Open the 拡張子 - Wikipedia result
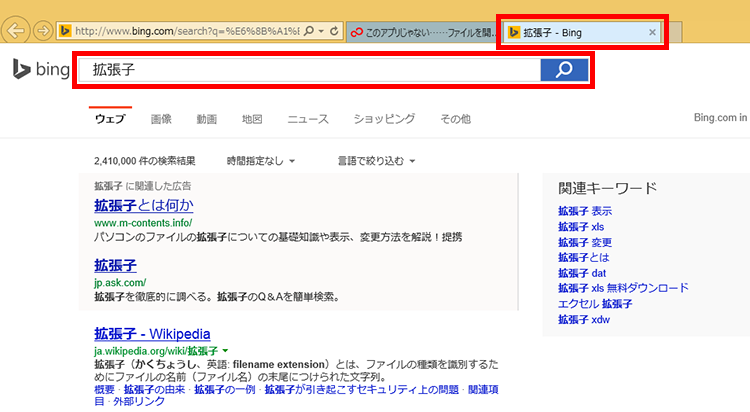The width and height of the screenshot is (750, 412). [x=152, y=333]
